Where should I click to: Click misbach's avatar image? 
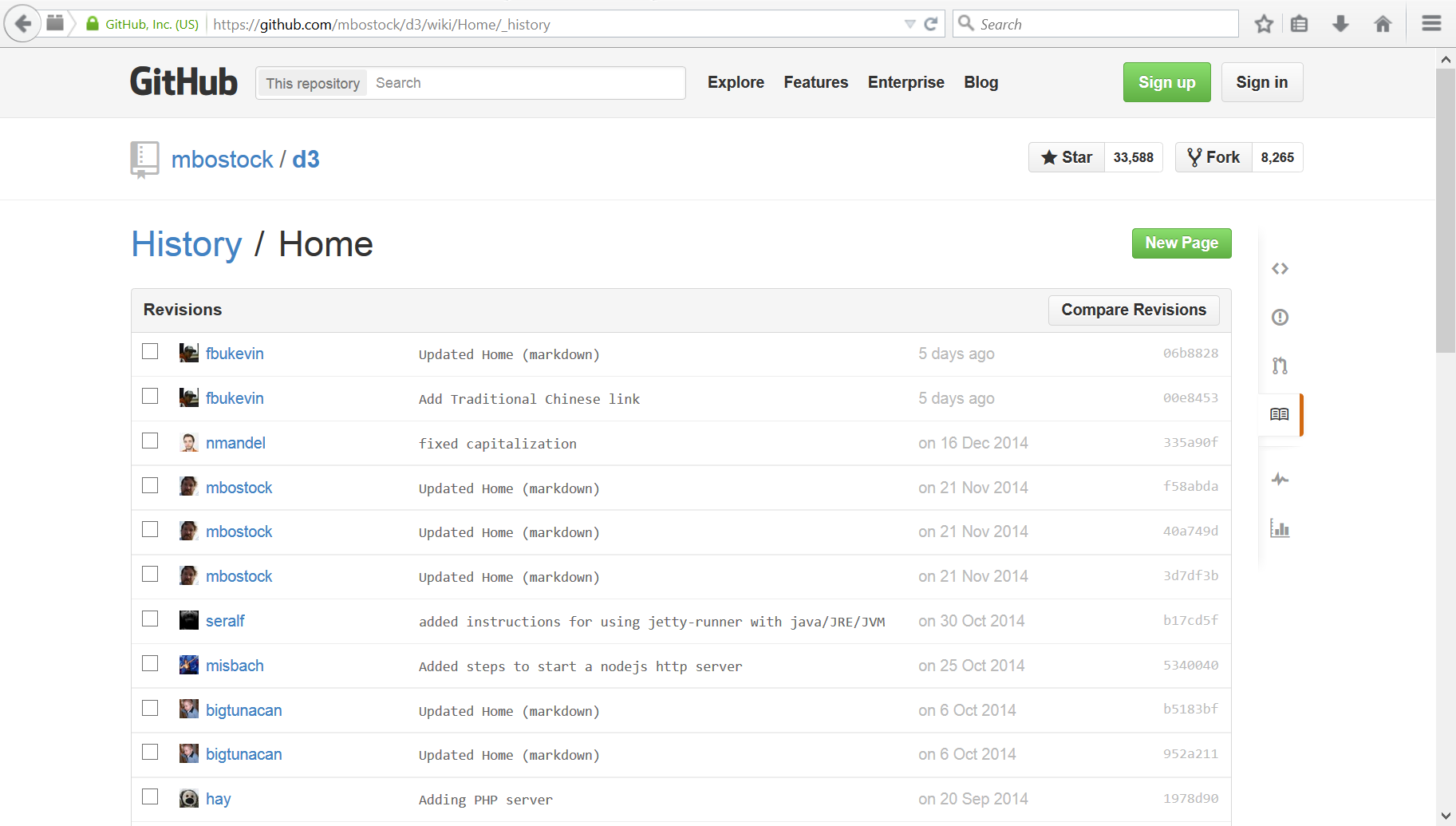[189, 665]
